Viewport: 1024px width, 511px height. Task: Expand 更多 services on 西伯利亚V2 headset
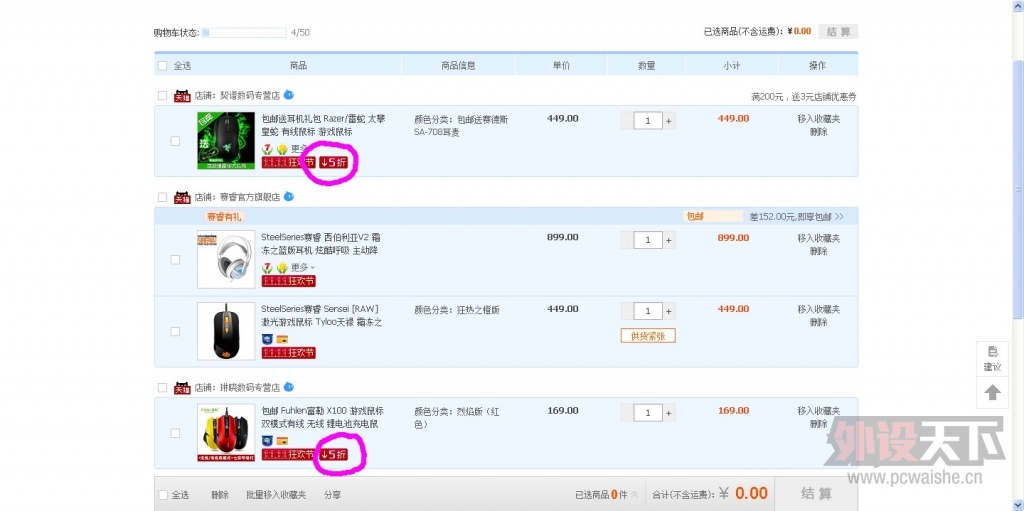(x=303, y=268)
